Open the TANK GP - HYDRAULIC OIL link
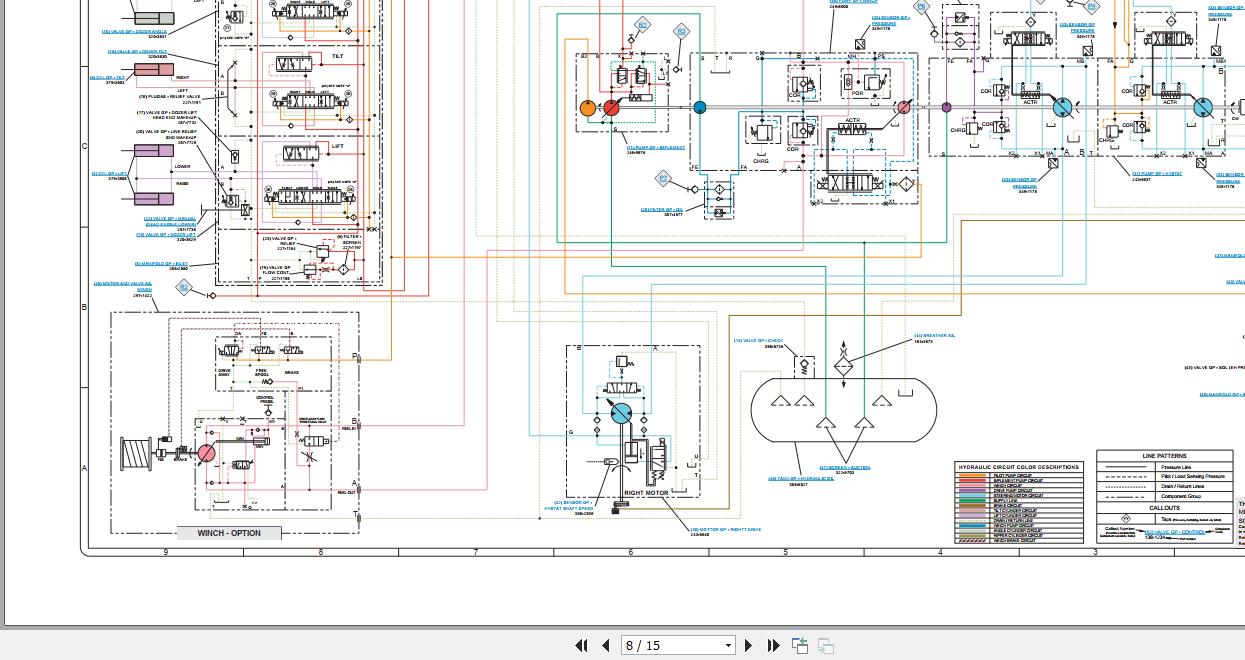This screenshot has width=1245, height=660. point(800,479)
